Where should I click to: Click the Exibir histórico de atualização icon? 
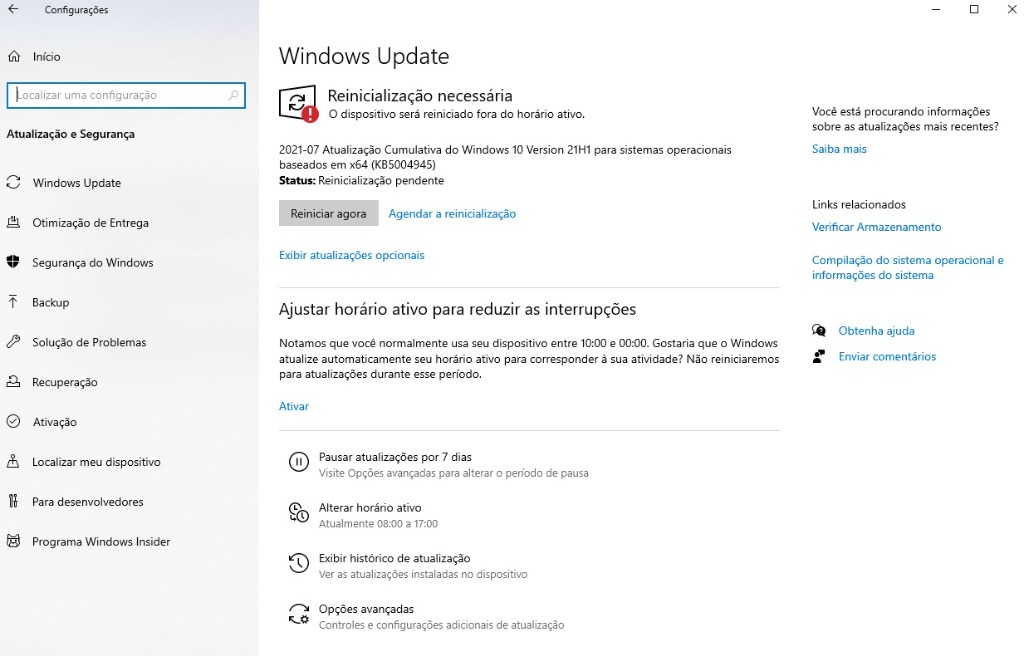[x=298, y=564]
